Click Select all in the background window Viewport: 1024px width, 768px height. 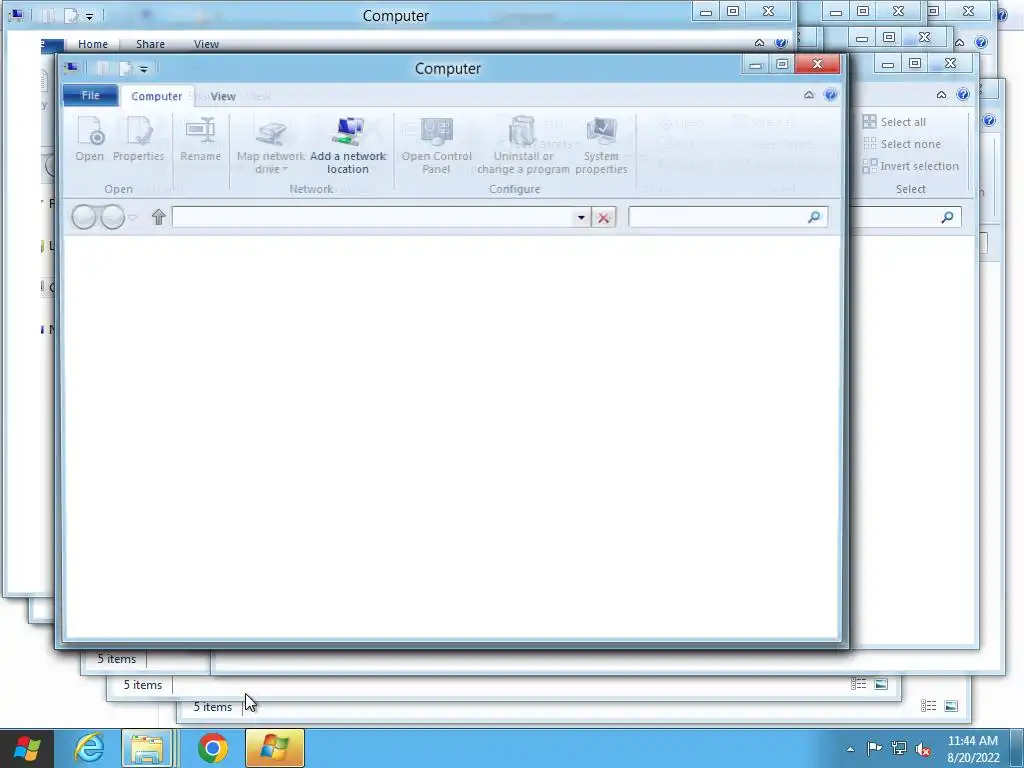click(895, 122)
